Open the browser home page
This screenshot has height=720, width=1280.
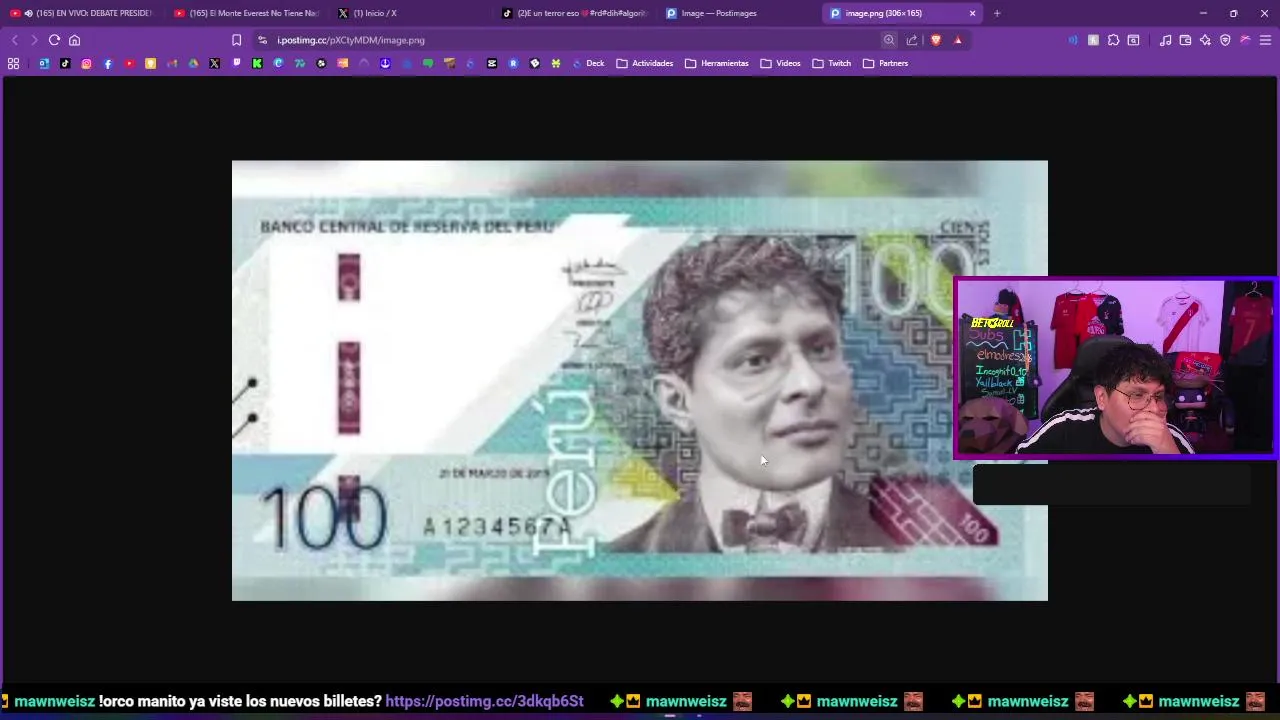click(x=74, y=40)
